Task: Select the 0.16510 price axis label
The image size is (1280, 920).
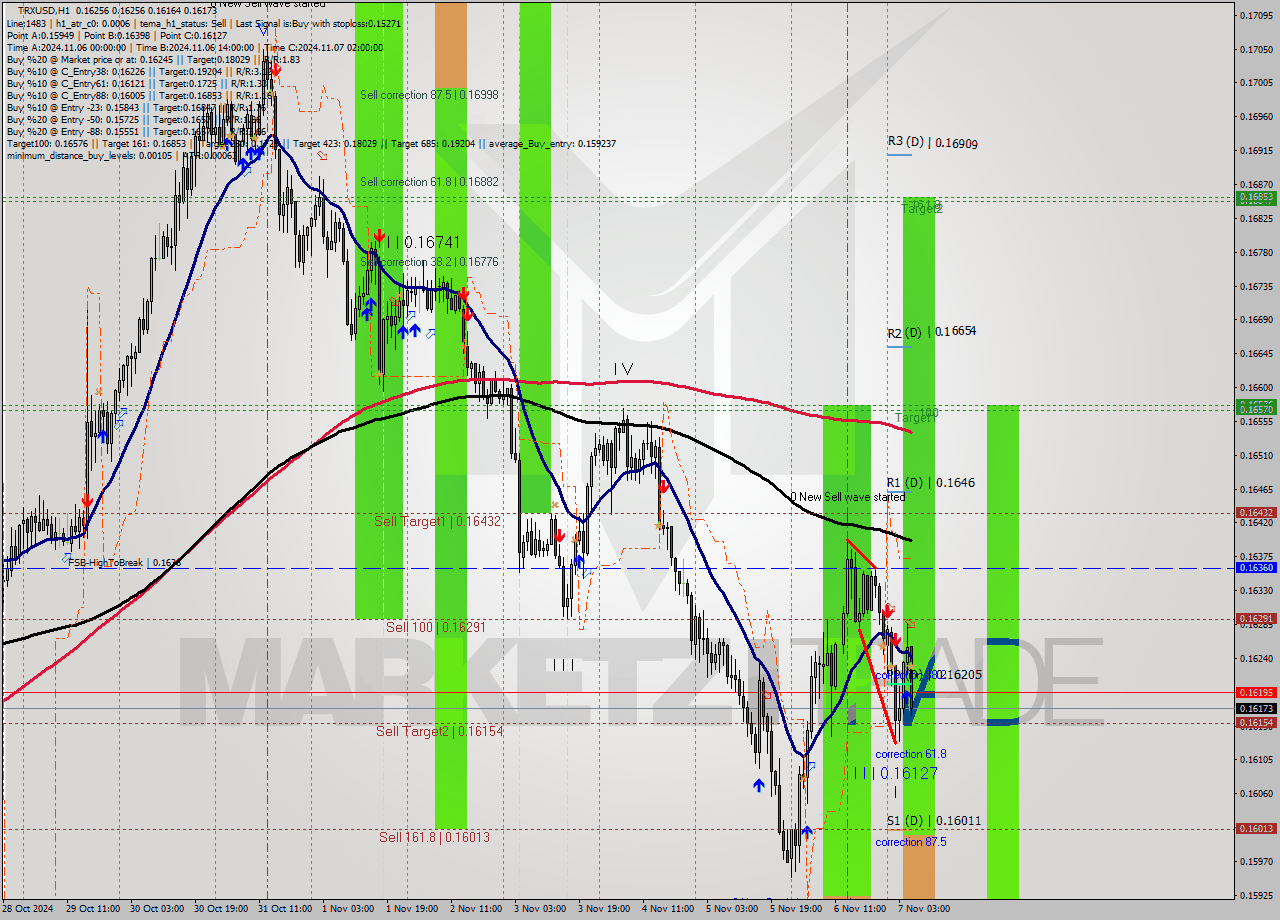Action: [1256, 455]
